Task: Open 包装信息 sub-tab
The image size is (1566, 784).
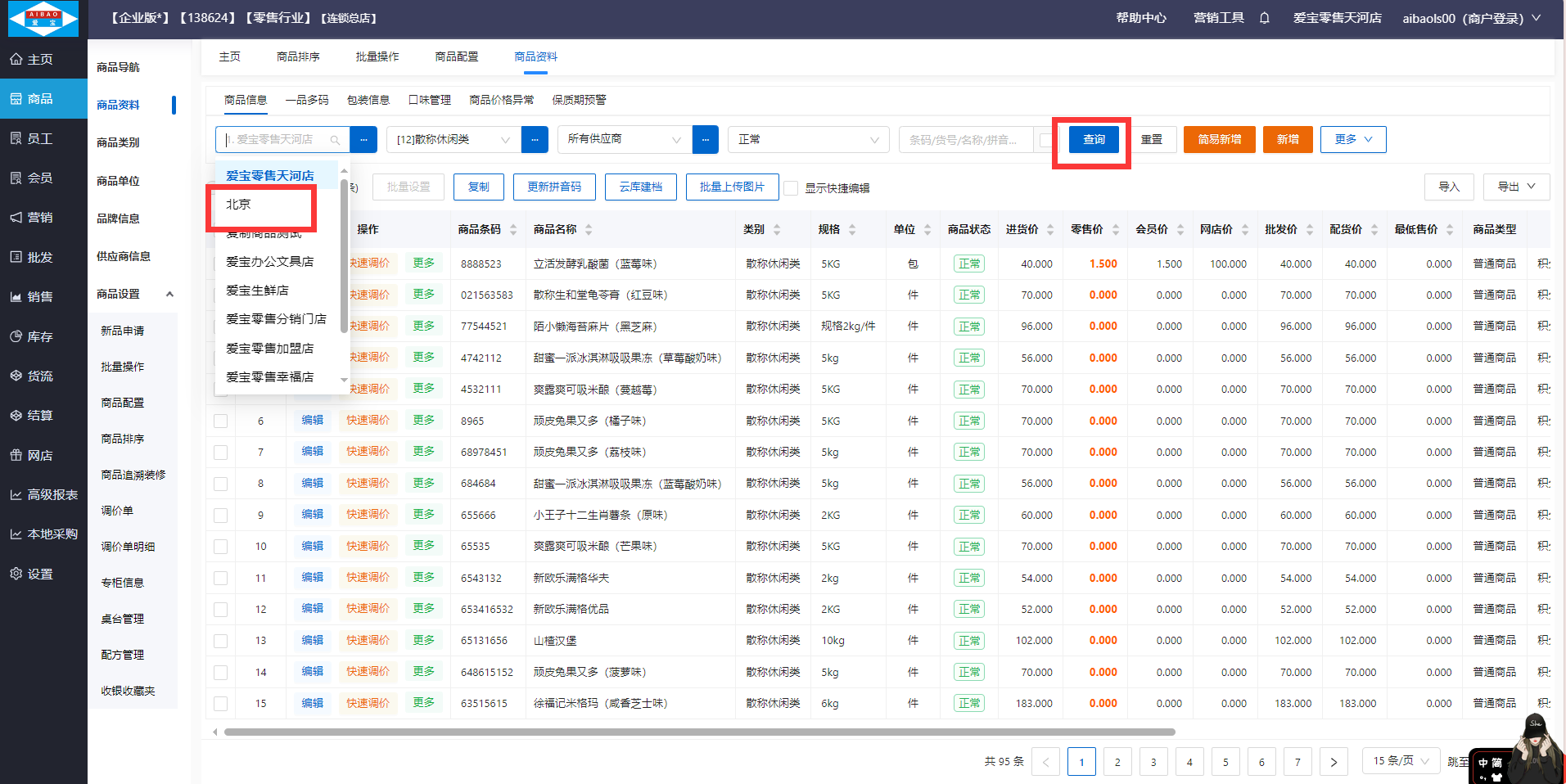Action: (368, 100)
